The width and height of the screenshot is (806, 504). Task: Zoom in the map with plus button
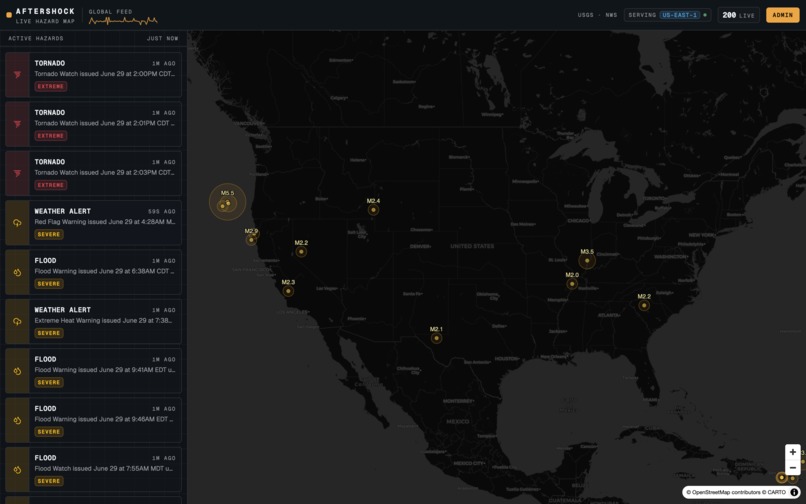click(793, 452)
